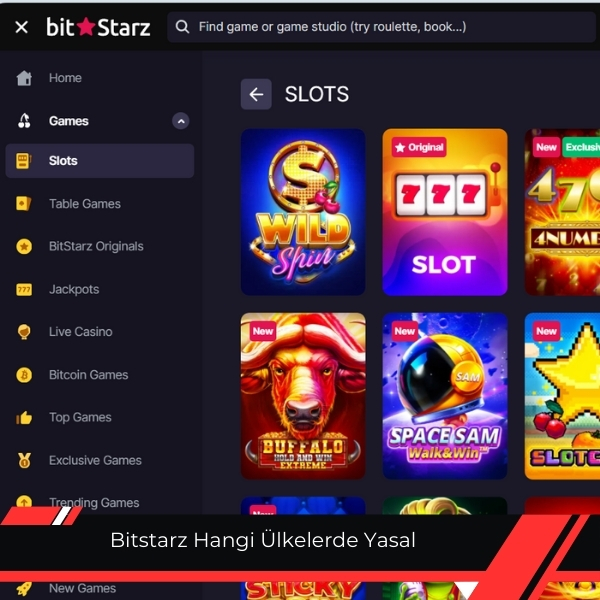This screenshot has height=600, width=600.
Task: Click the Exclusive Games medal icon
Action: 24,460
